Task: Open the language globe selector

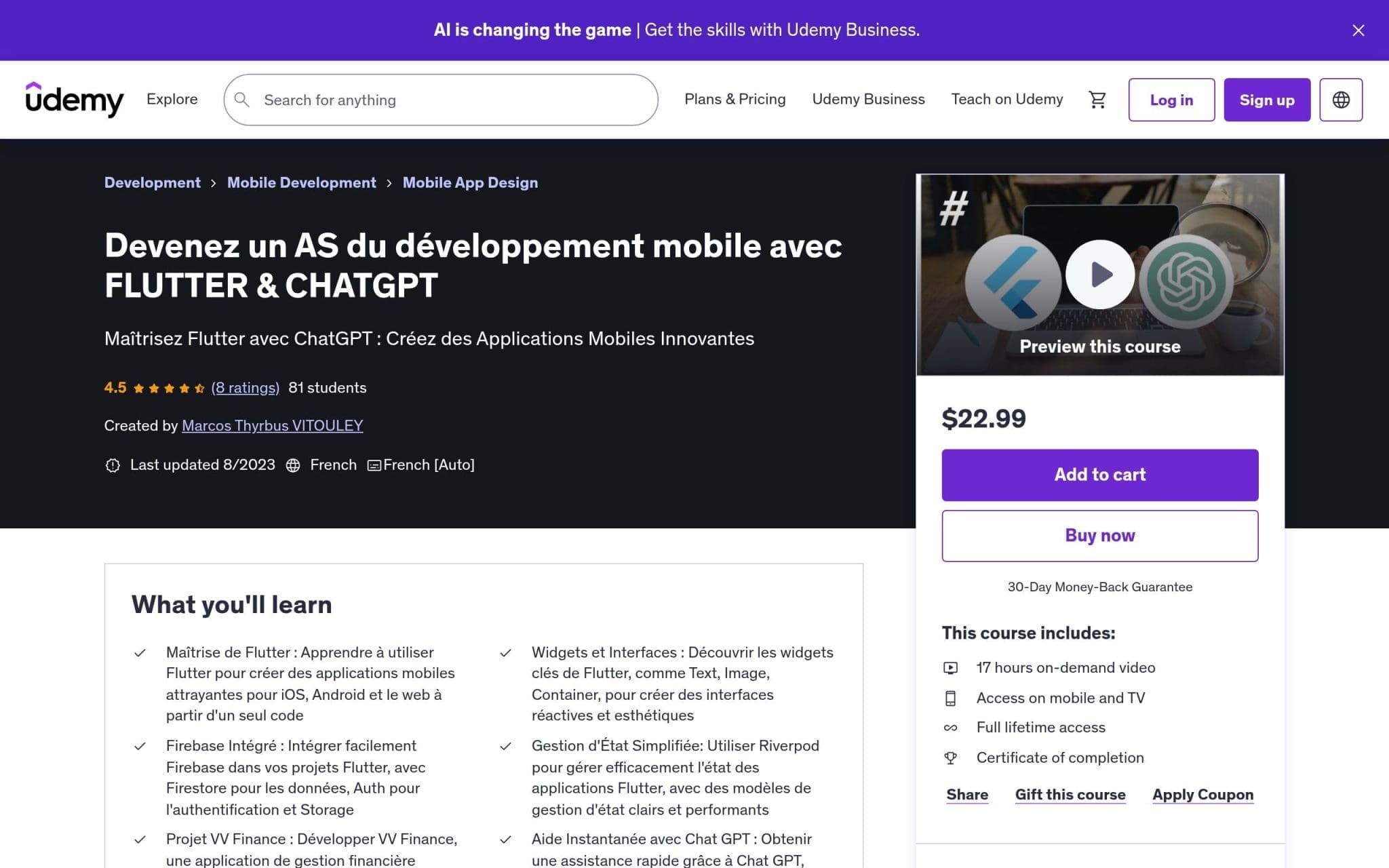Action: pyautogui.click(x=1341, y=100)
